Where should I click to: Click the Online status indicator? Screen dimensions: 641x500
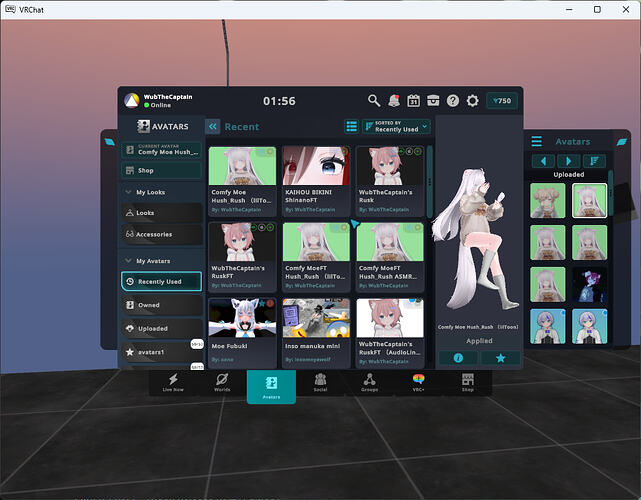[157, 105]
